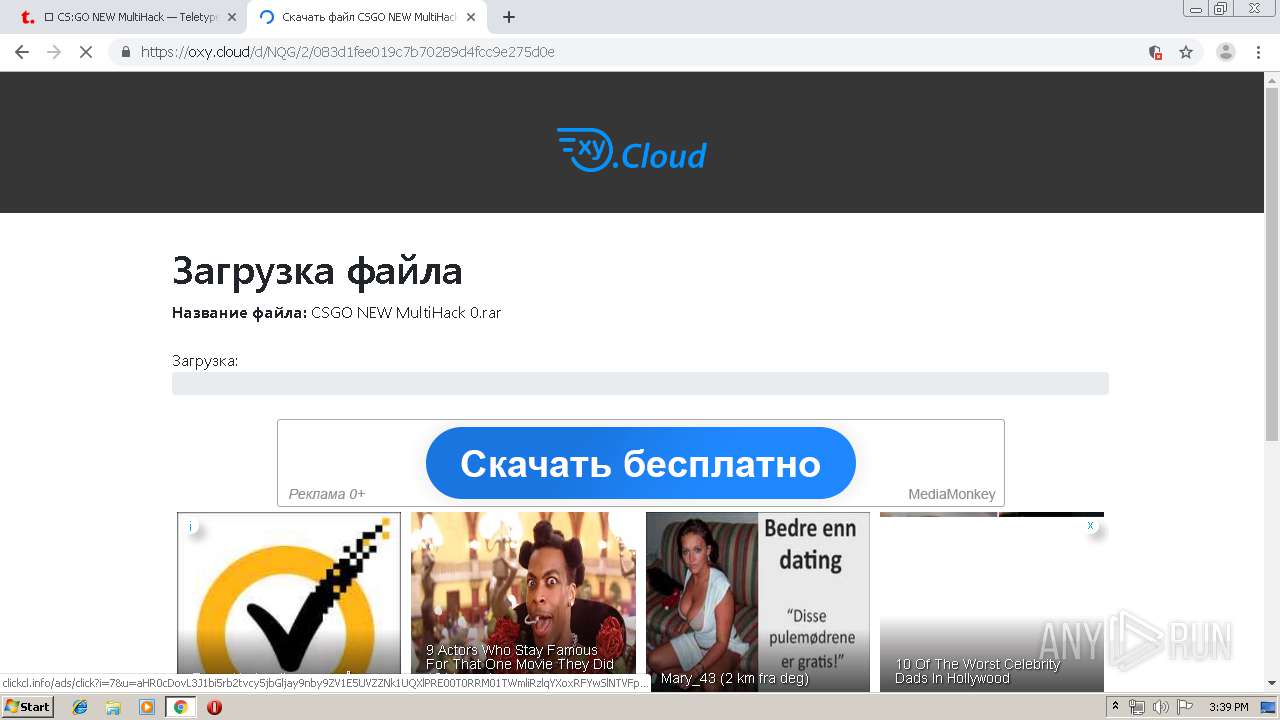
Task: Close the Teletype tab
Action: (231, 17)
